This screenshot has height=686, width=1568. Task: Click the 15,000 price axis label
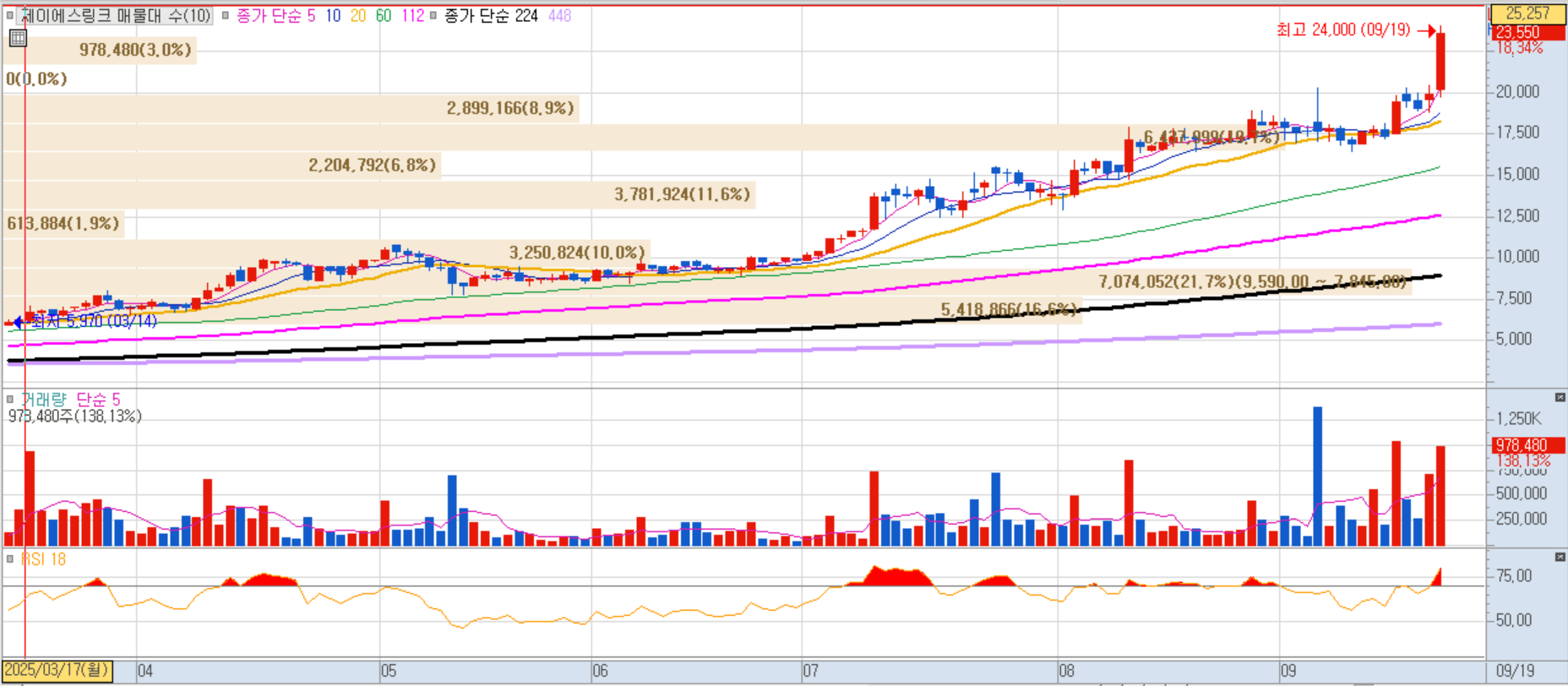(1517, 174)
